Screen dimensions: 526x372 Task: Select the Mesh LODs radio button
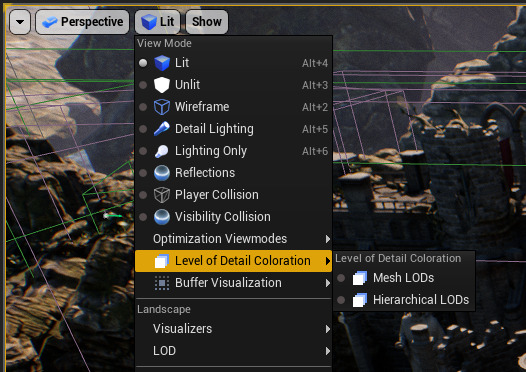coord(341,278)
